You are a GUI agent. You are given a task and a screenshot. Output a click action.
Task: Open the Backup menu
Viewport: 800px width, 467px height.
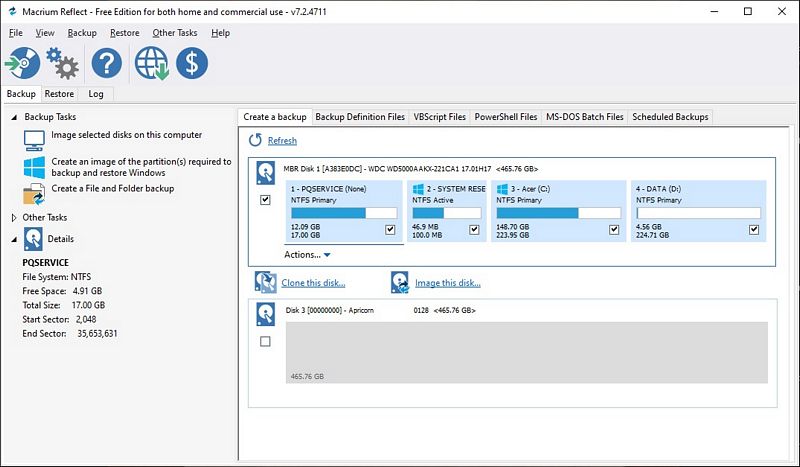82,33
